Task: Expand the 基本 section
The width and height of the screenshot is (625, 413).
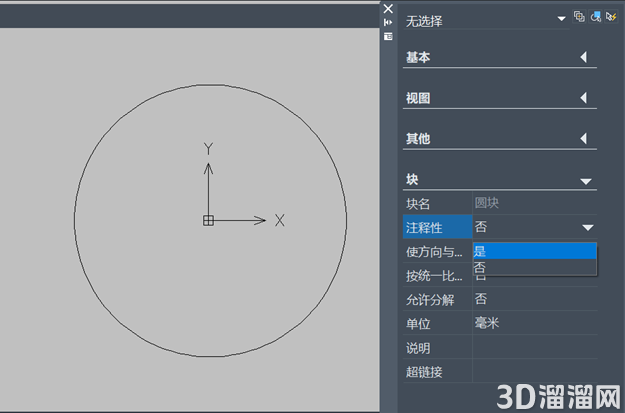Action: [584, 57]
